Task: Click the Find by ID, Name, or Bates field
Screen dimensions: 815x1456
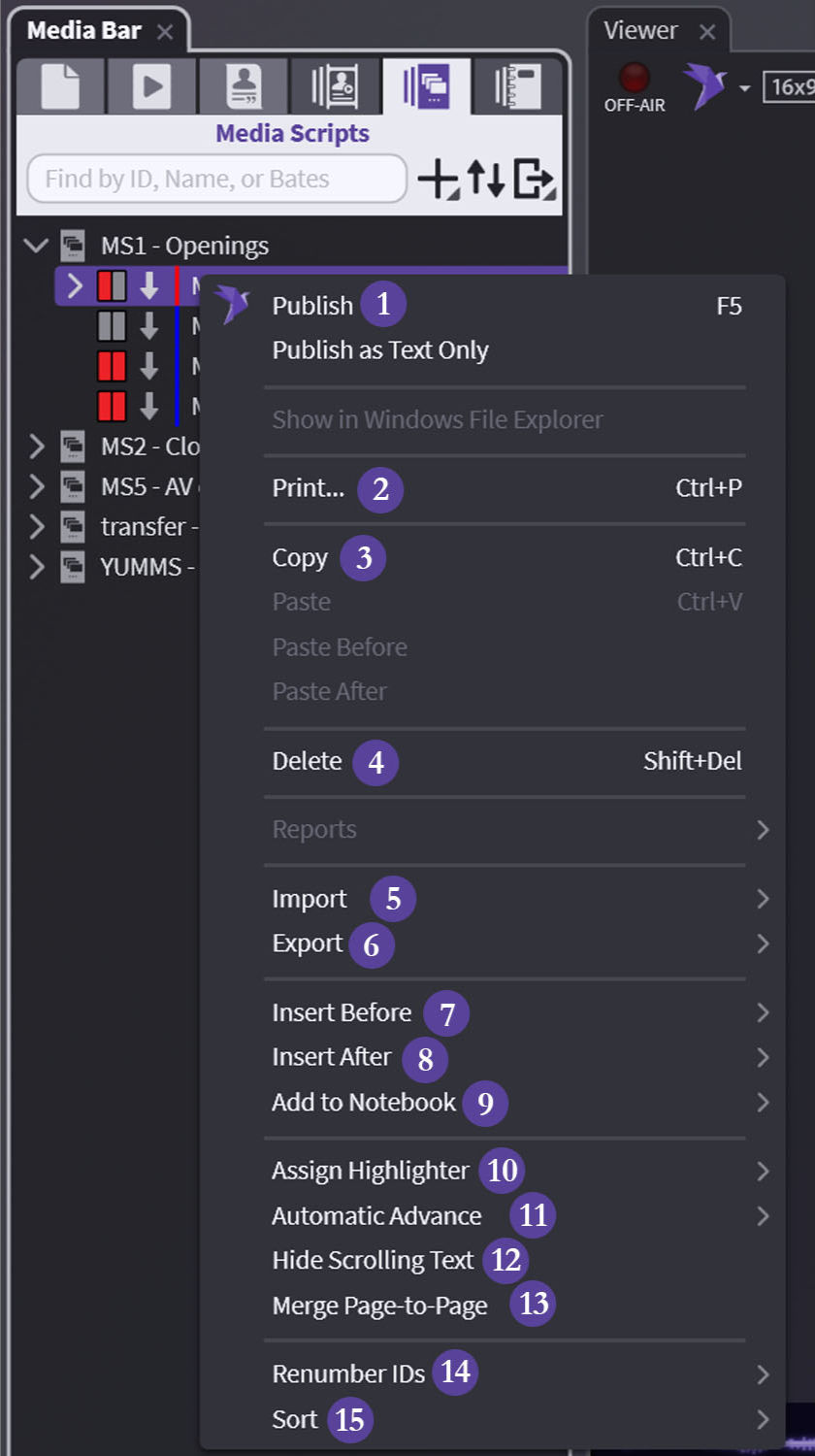Action: [216, 179]
